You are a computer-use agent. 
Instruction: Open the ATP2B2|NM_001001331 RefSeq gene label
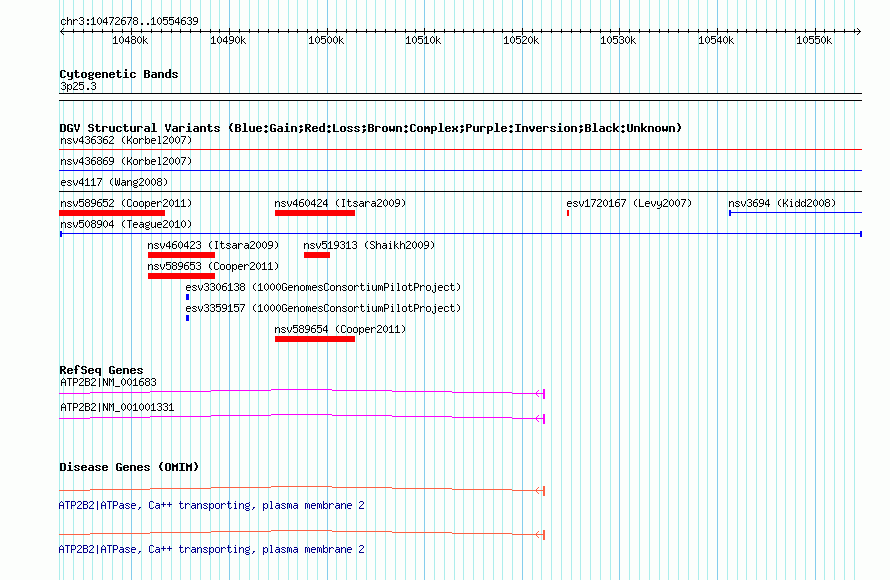point(117,407)
